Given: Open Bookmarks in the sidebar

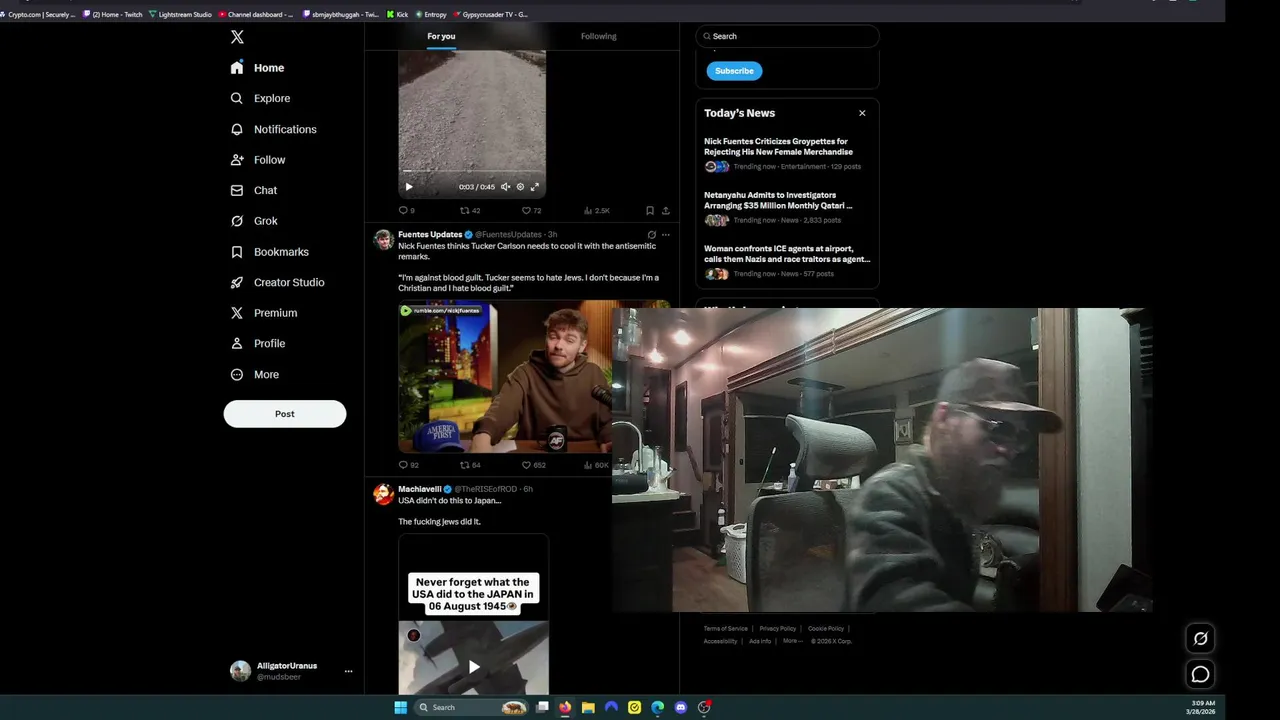Looking at the screenshot, I should [x=269, y=252].
